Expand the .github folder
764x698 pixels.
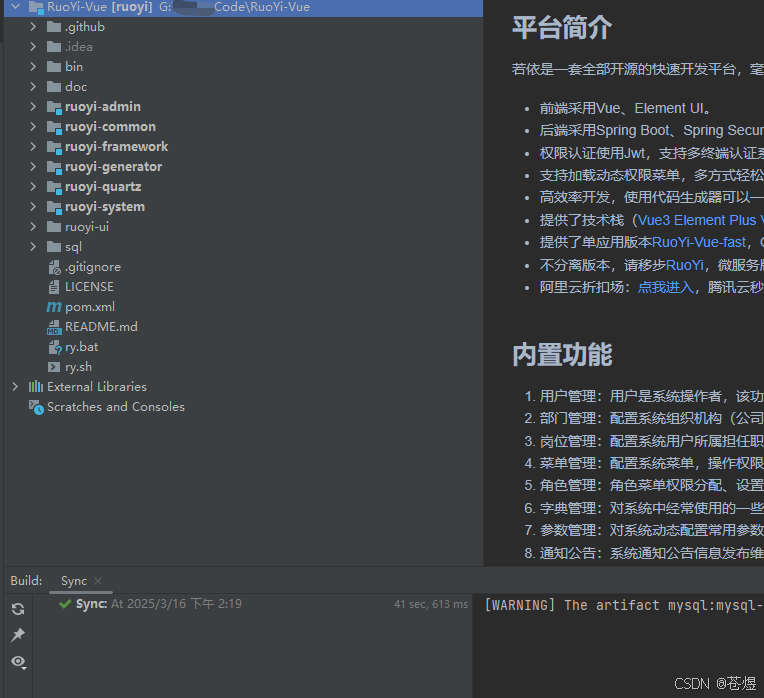[33, 27]
